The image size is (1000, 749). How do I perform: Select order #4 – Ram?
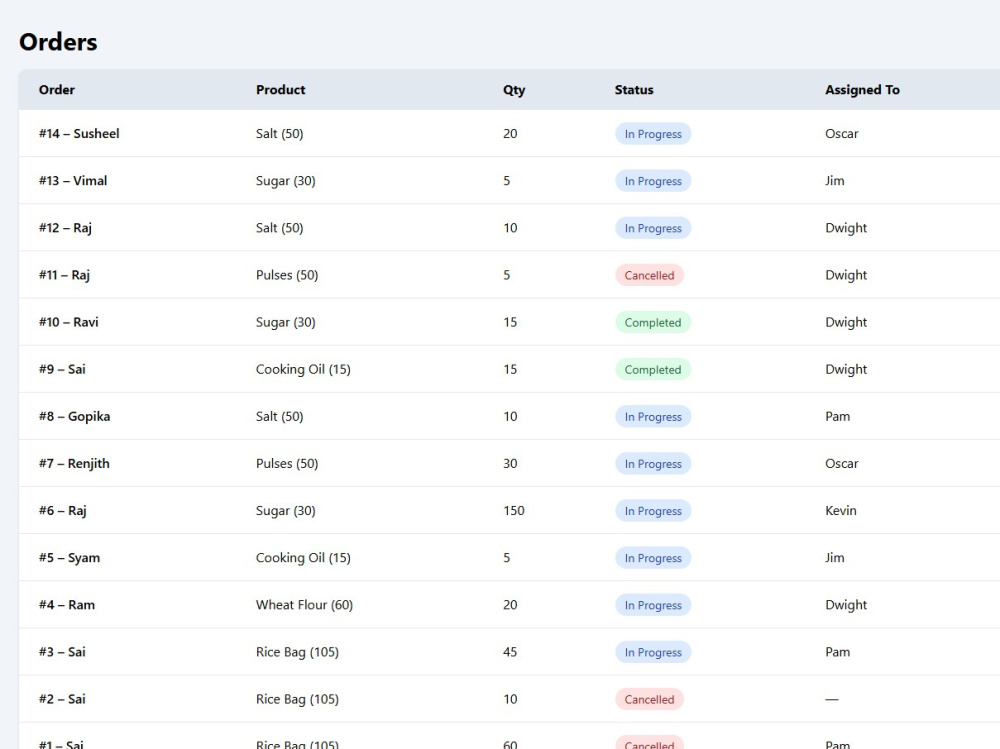[x=67, y=605]
